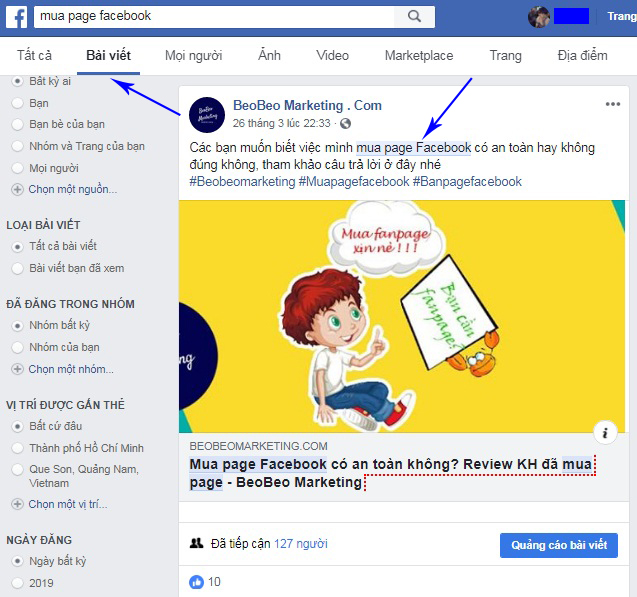The height and width of the screenshot is (597, 637).
Task: Expand Chọn một nguồn... source chooser
Action: click(x=73, y=190)
